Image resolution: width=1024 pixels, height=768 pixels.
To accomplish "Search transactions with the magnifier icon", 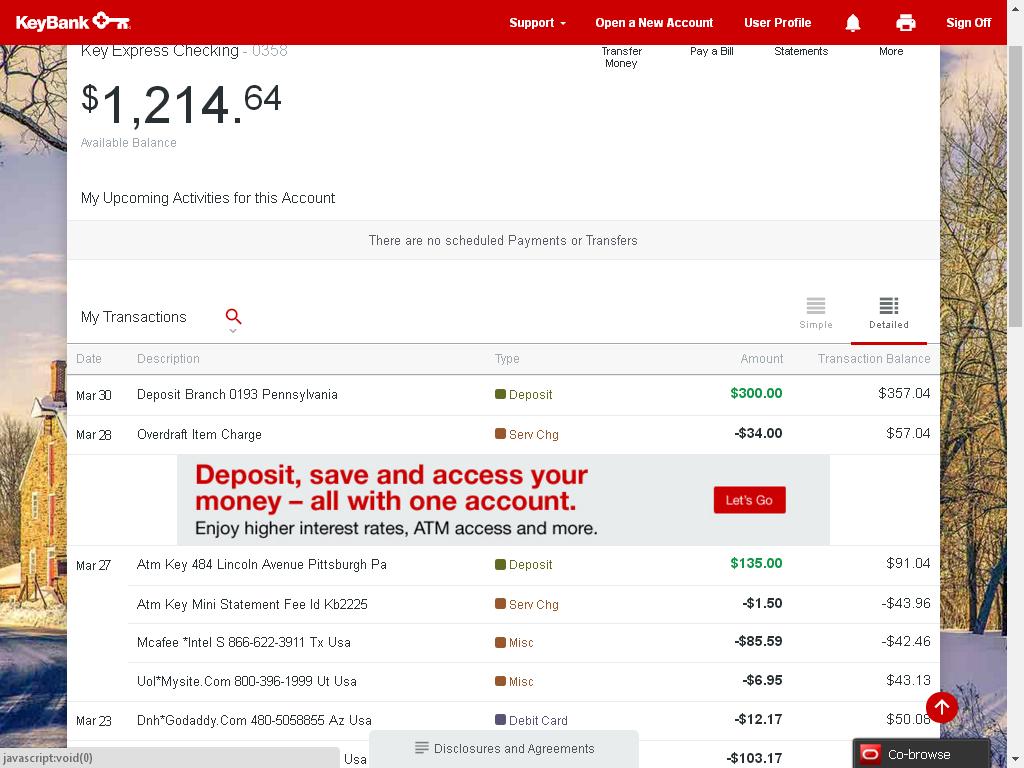I will (x=233, y=316).
